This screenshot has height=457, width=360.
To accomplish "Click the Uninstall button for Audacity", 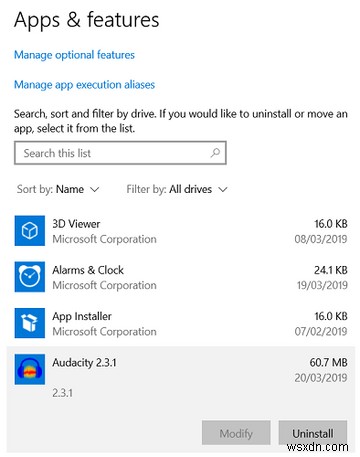I will pyautogui.click(x=313, y=433).
